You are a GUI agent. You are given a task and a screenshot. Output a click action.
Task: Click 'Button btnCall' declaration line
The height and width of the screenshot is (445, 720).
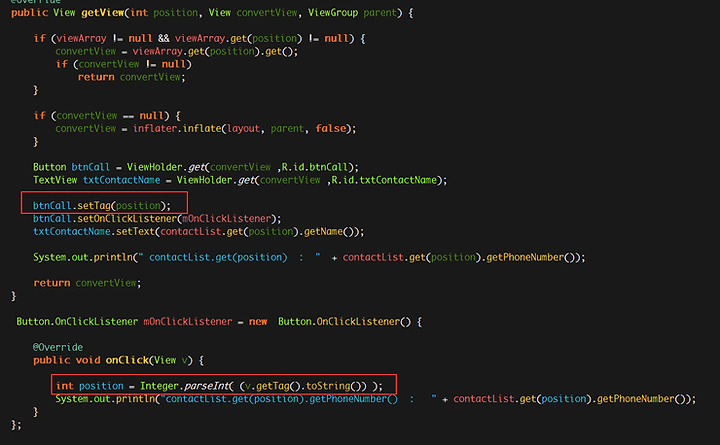click(x=196, y=167)
